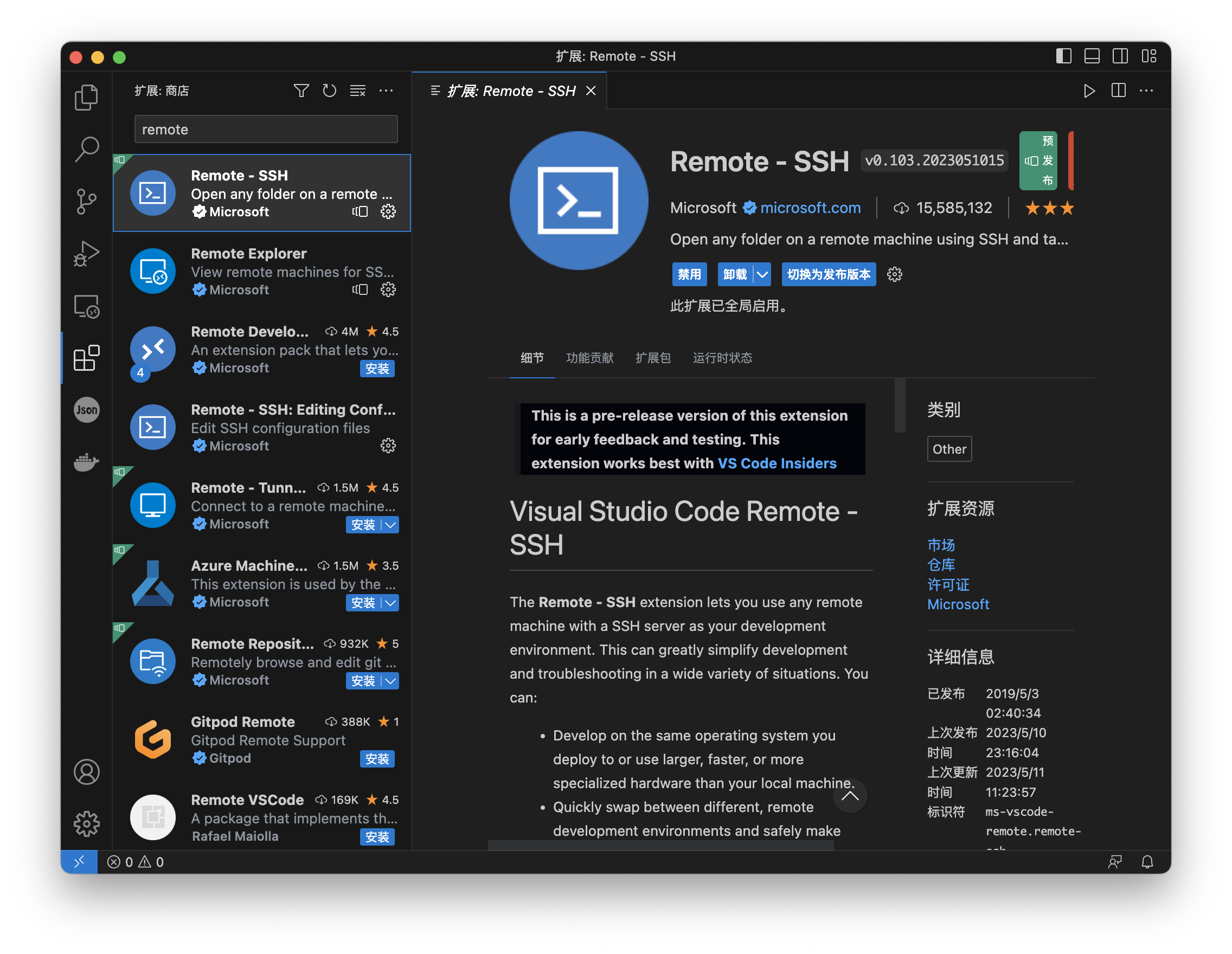Open Accounts menu icon
This screenshot has width=1232, height=954.
click(x=86, y=772)
